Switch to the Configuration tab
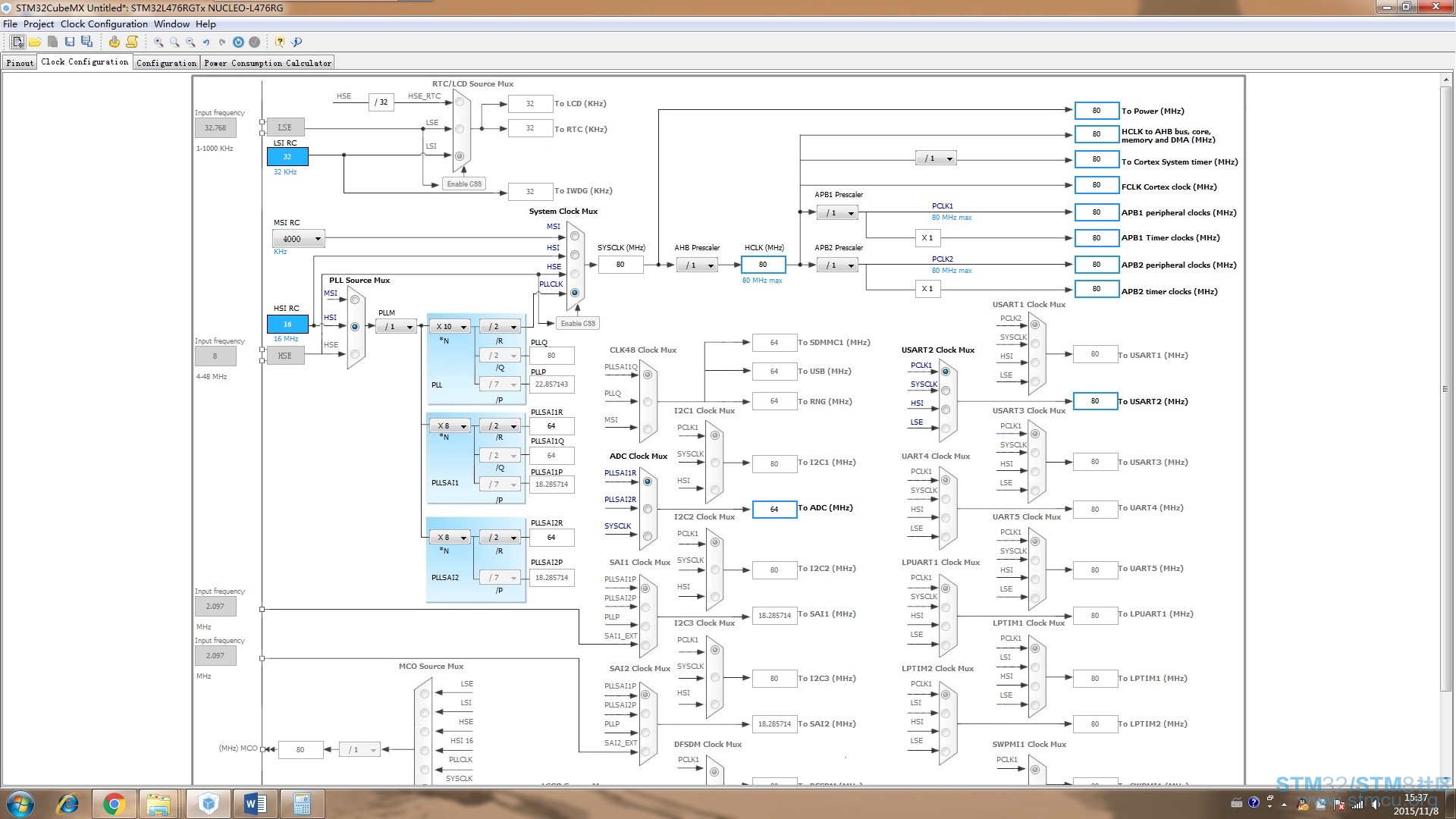 pos(166,63)
